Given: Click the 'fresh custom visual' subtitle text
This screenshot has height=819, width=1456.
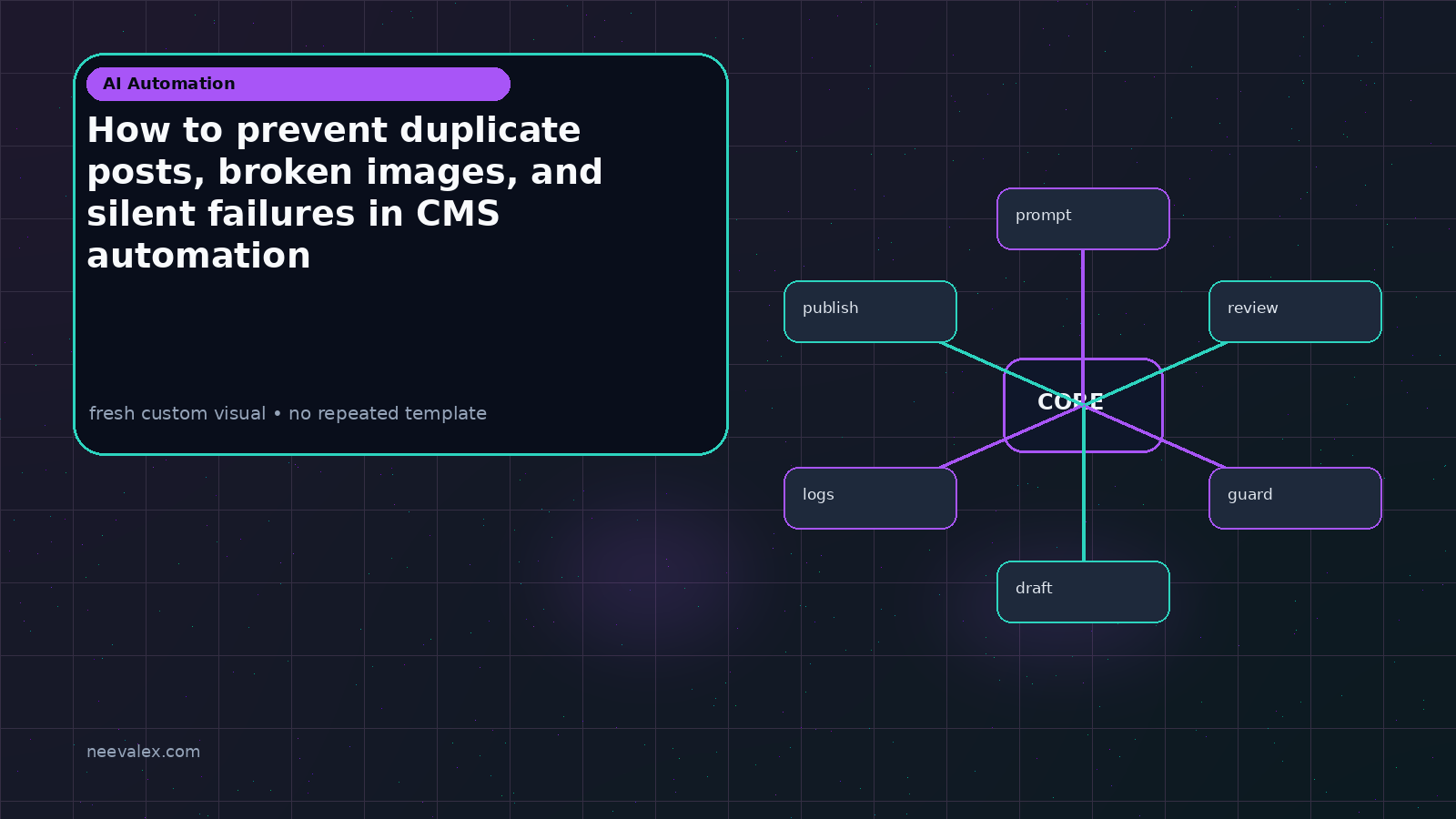Looking at the screenshot, I should (x=288, y=413).
